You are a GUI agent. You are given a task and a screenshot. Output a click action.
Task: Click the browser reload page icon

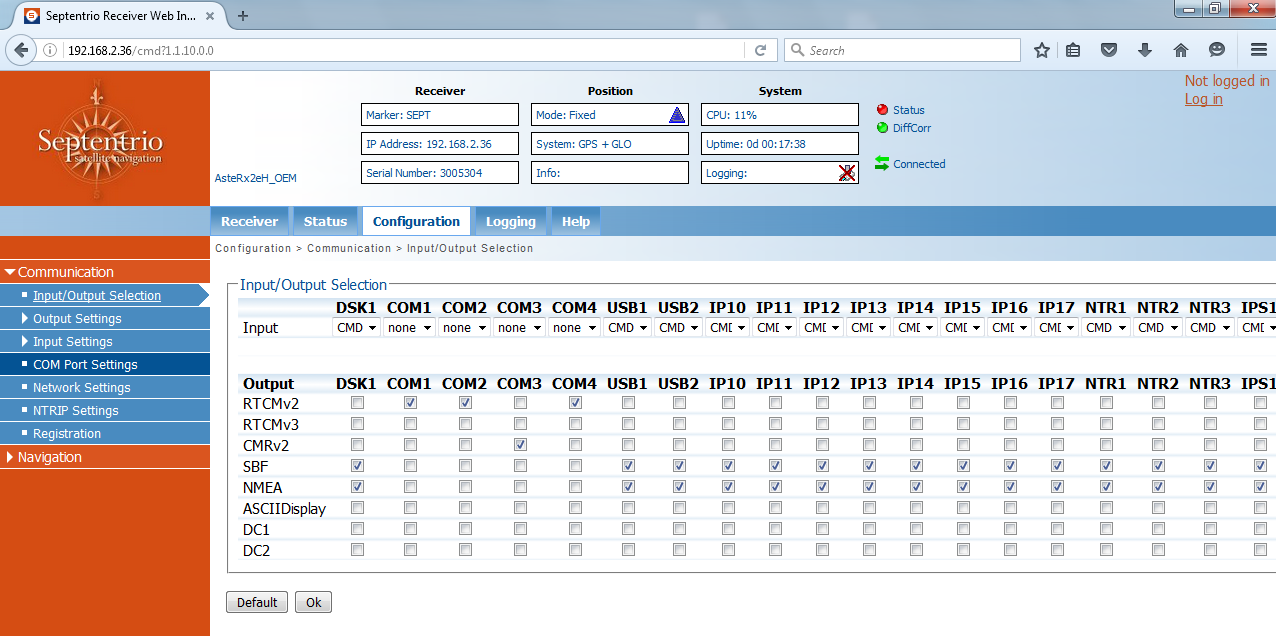click(x=761, y=49)
